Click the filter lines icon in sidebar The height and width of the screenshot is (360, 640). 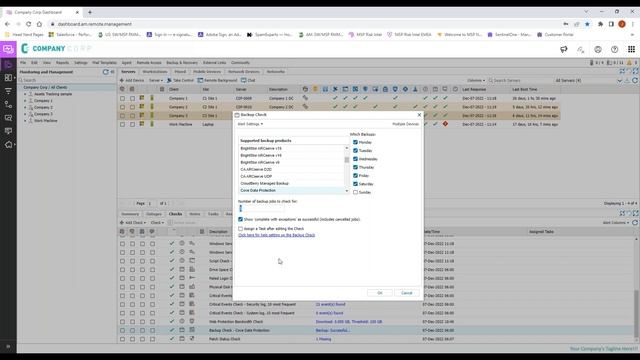click(8, 91)
